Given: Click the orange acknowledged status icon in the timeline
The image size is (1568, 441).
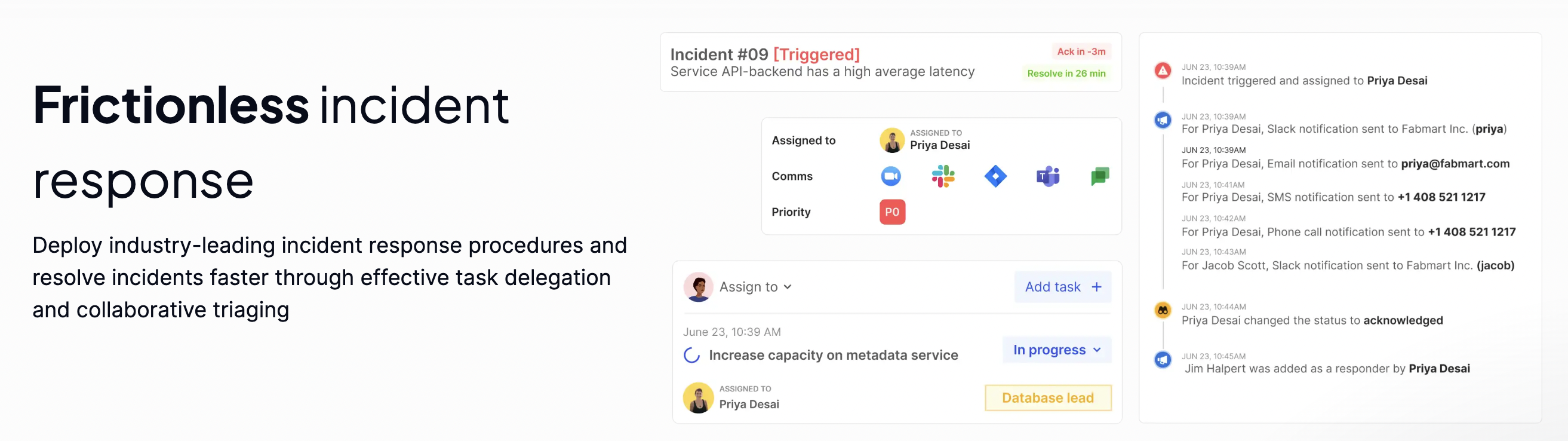Looking at the screenshot, I should 1163,310.
